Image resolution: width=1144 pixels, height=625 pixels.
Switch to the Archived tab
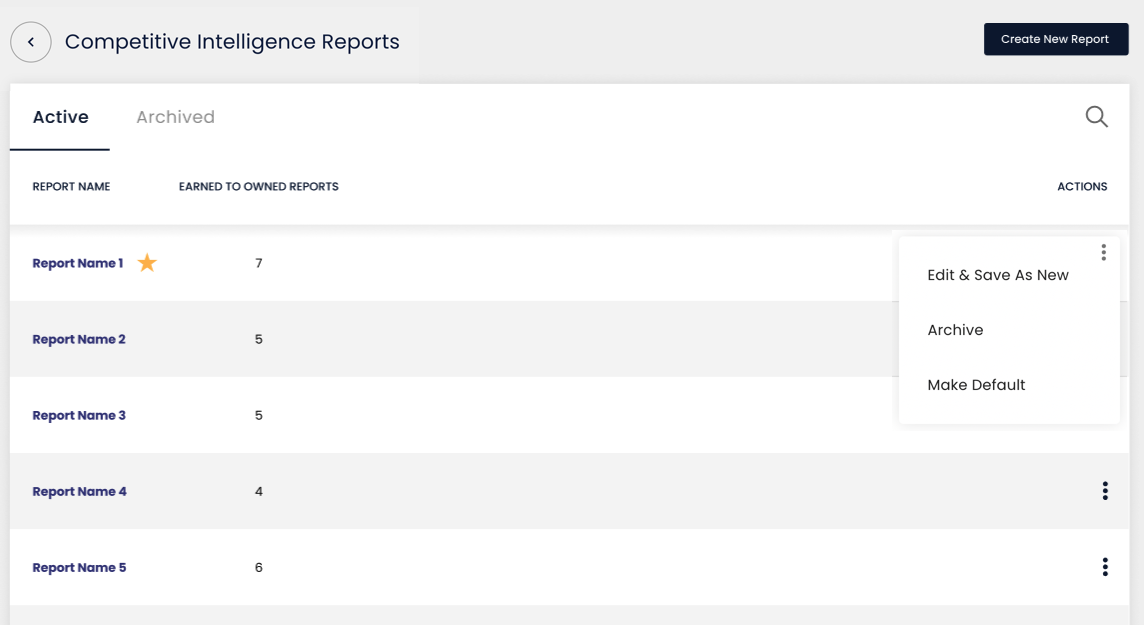click(x=175, y=116)
